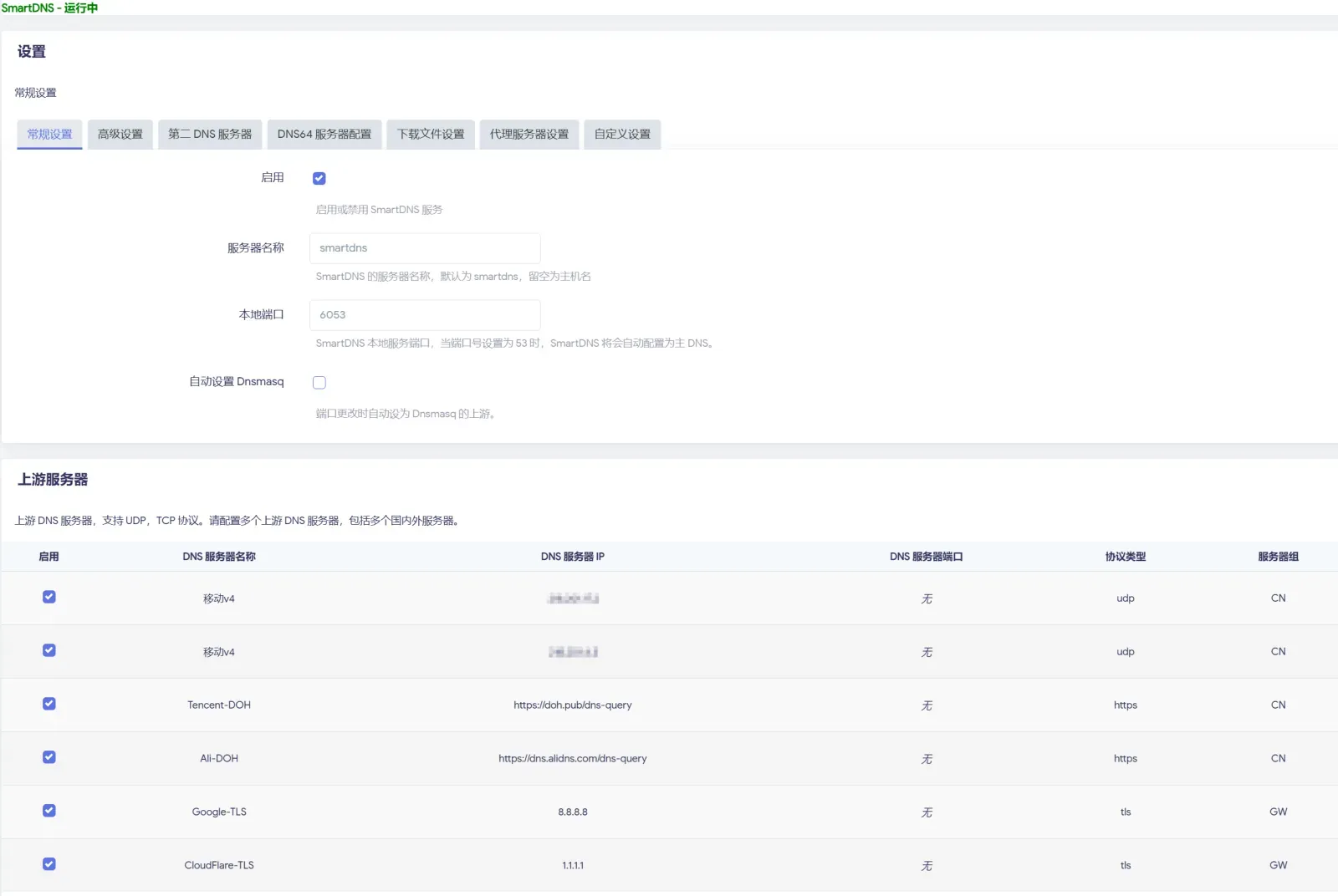The image size is (1338, 896).
Task: Open the DNS64 服务器配置 tab
Action: coord(324,134)
